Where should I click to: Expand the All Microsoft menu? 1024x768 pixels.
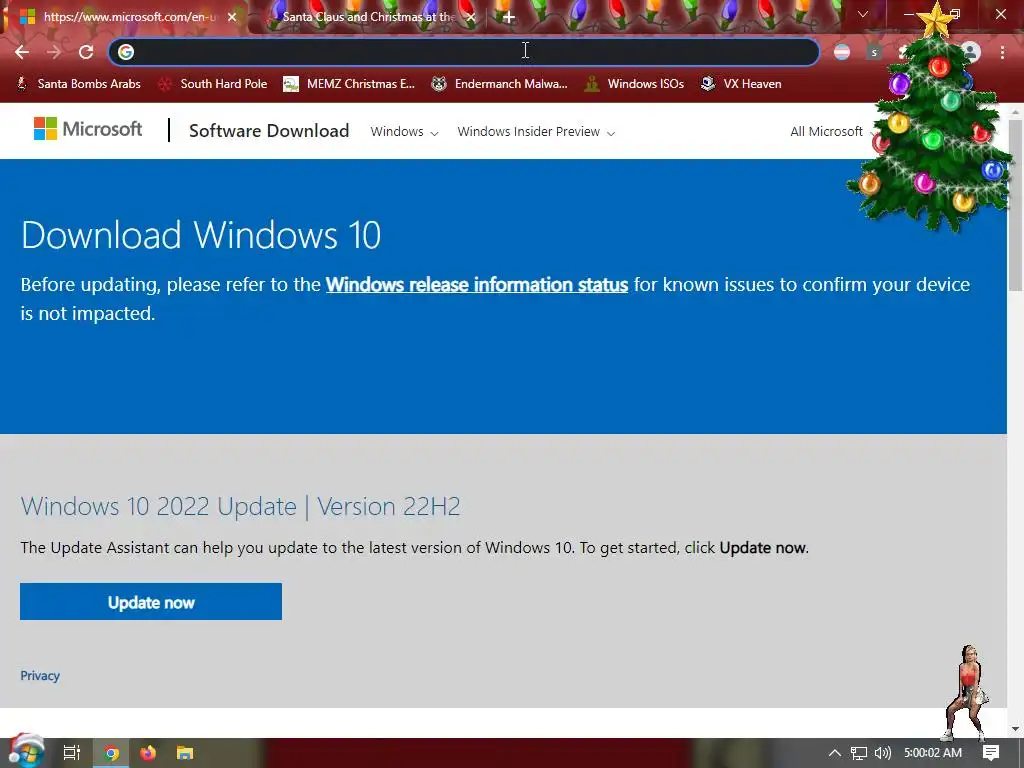pyautogui.click(x=831, y=132)
